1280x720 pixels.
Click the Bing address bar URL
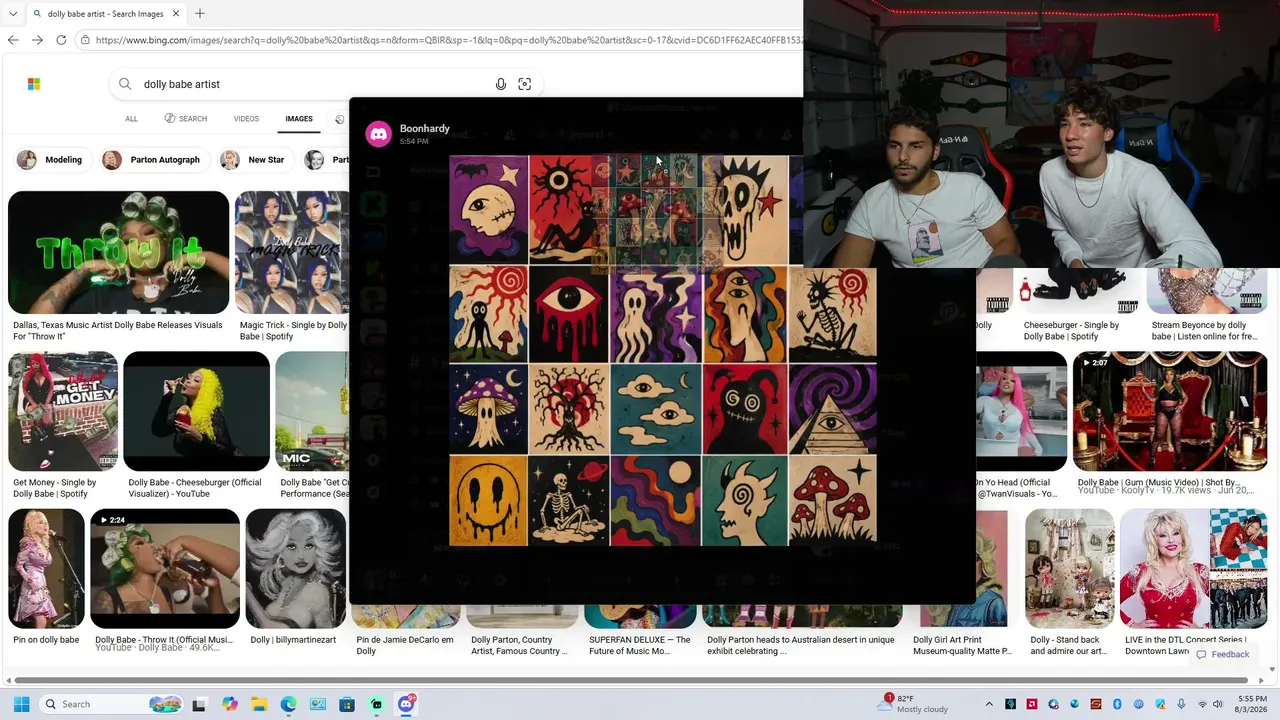click(448, 40)
